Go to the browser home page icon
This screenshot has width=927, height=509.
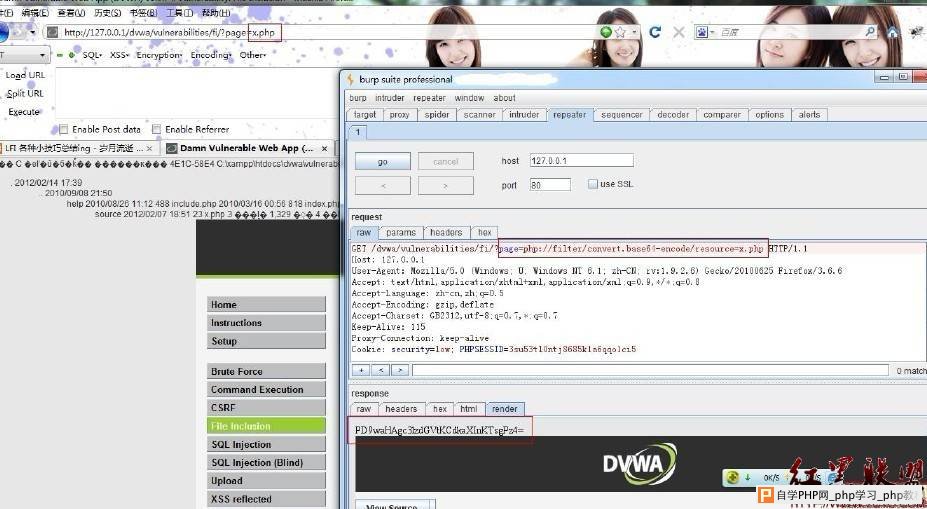point(892,32)
